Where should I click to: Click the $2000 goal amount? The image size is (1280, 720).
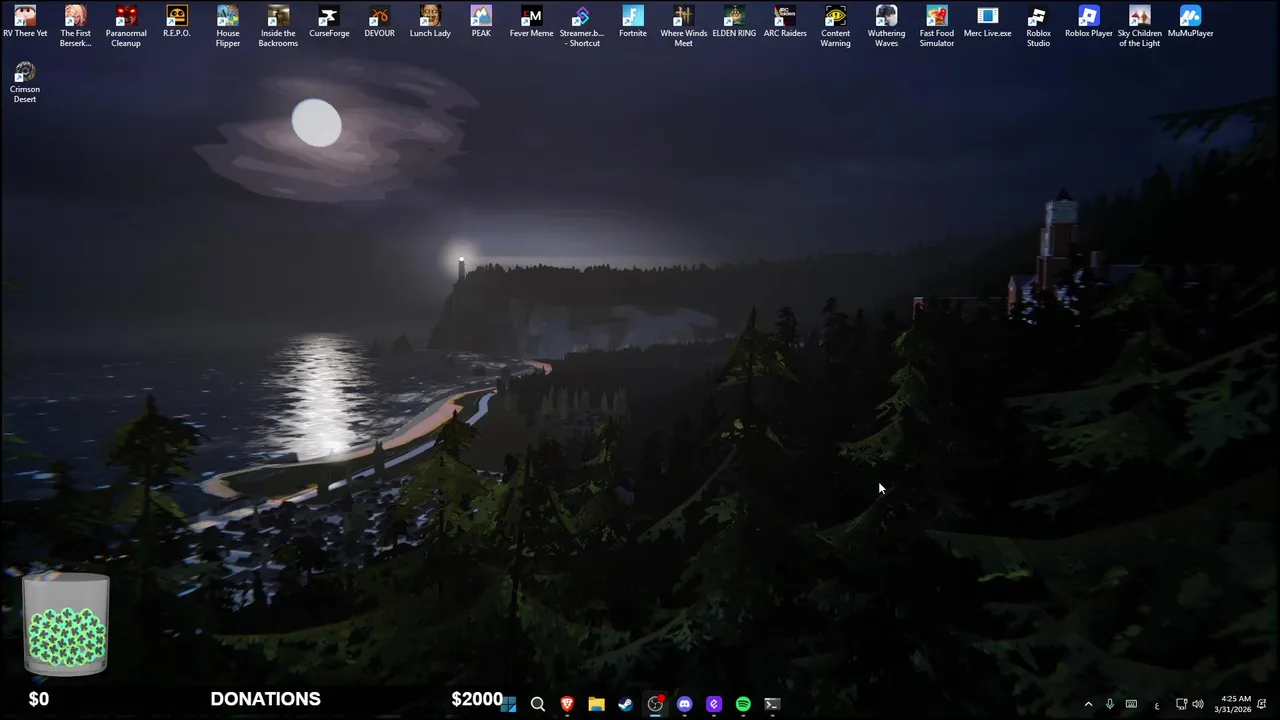476,699
